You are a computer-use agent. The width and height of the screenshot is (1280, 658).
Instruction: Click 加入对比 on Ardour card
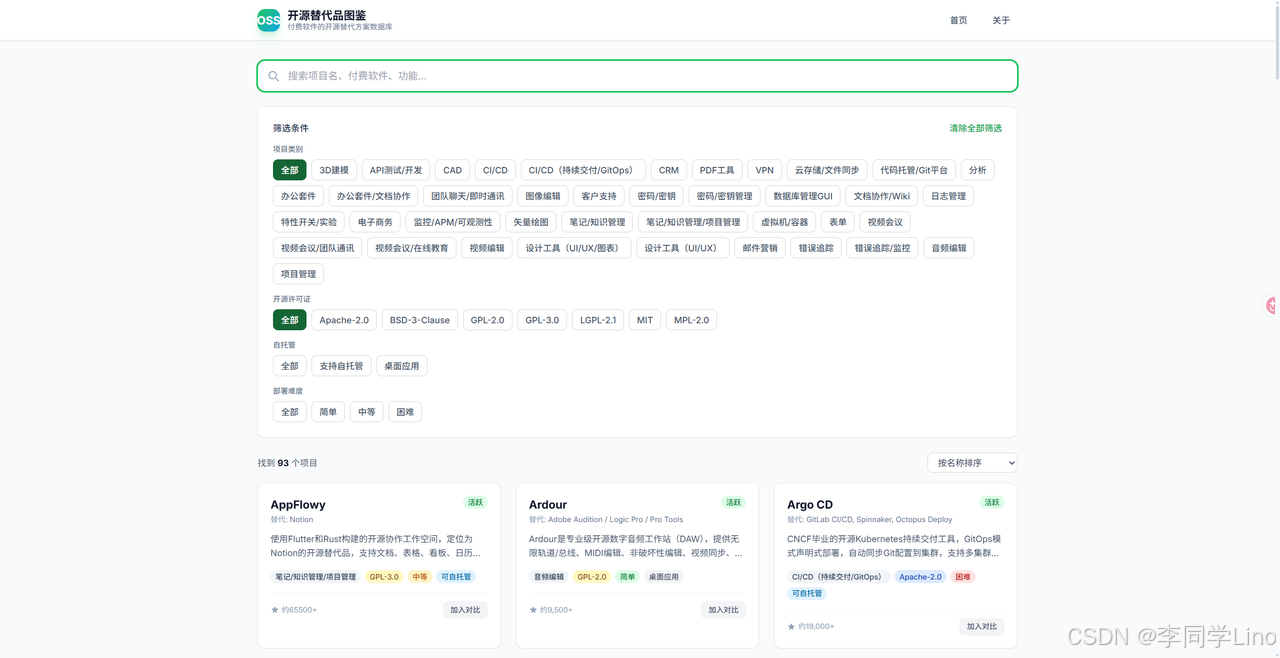pyautogui.click(x=723, y=610)
